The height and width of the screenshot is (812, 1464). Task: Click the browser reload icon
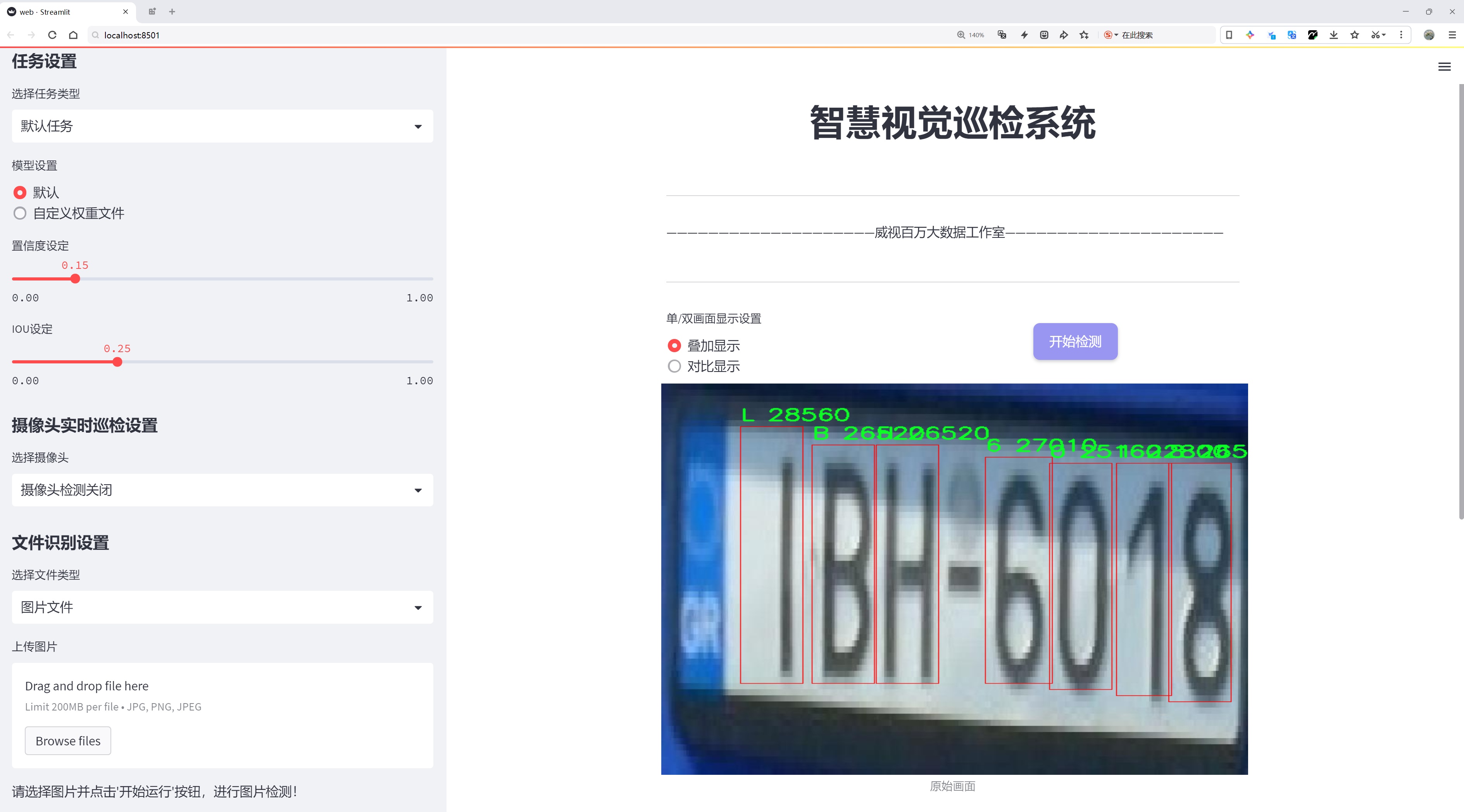[x=52, y=35]
